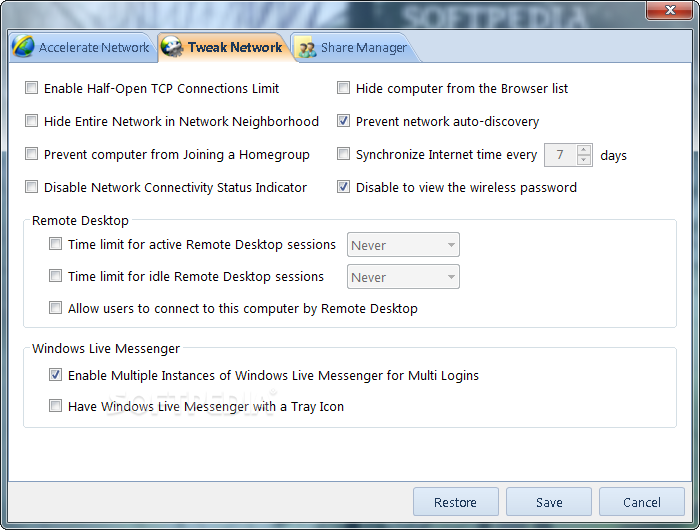Click the 'days' label text
This screenshot has height=530, width=700.
[613, 156]
